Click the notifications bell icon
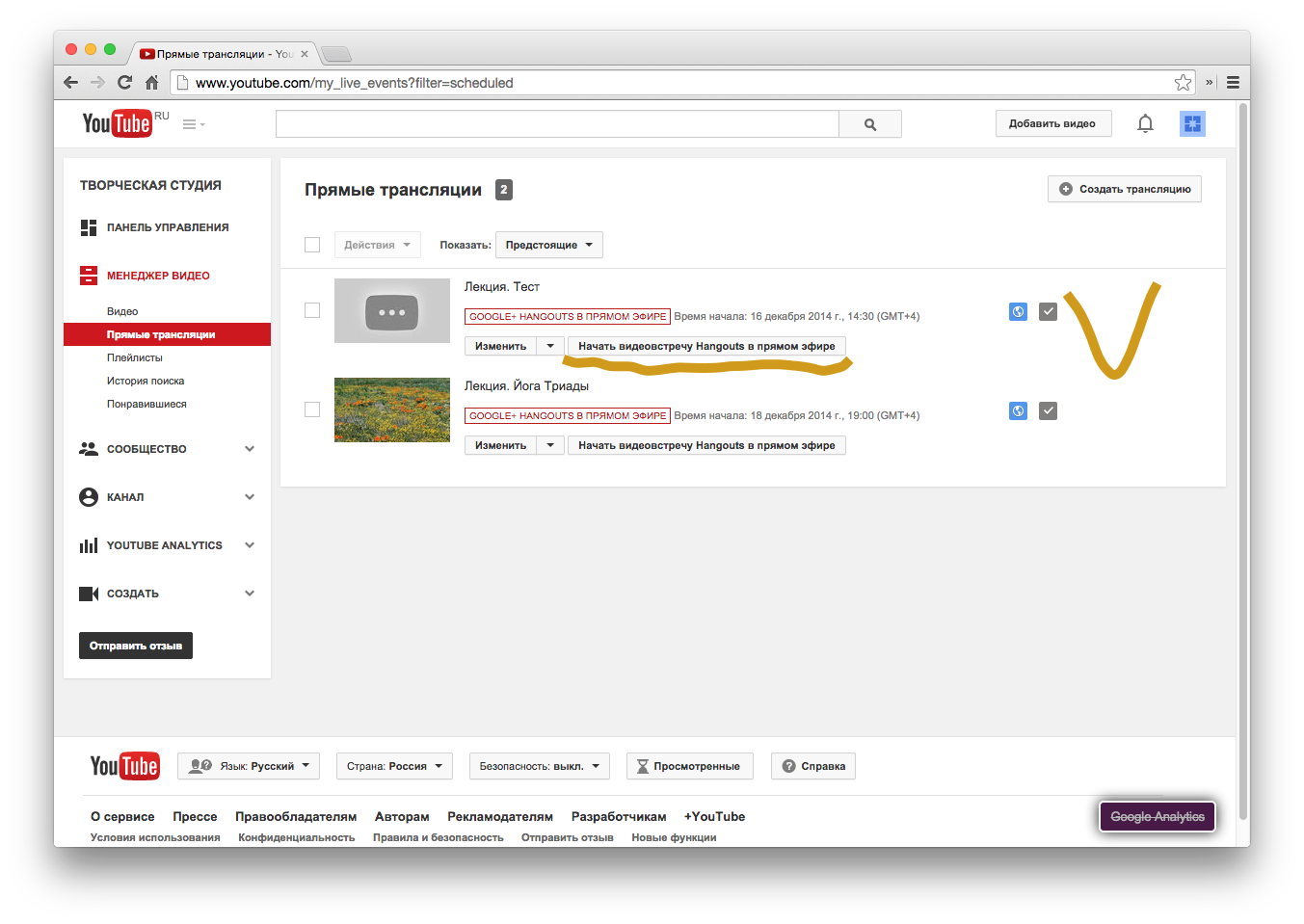 [x=1145, y=123]
